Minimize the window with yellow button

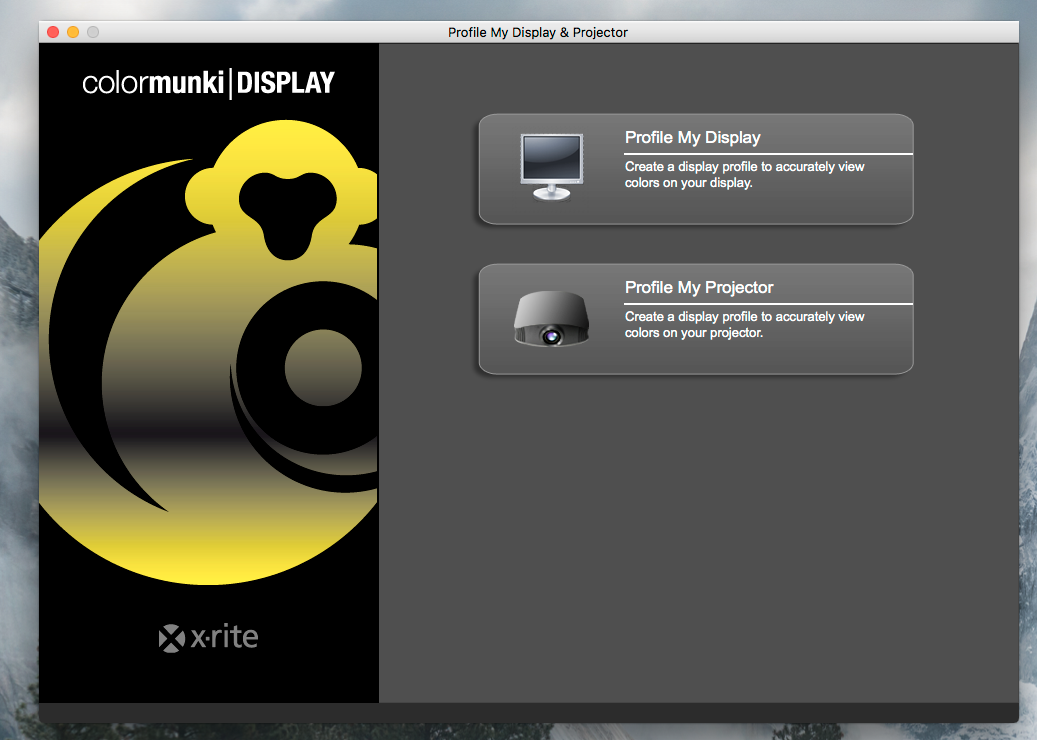[73, 32]
